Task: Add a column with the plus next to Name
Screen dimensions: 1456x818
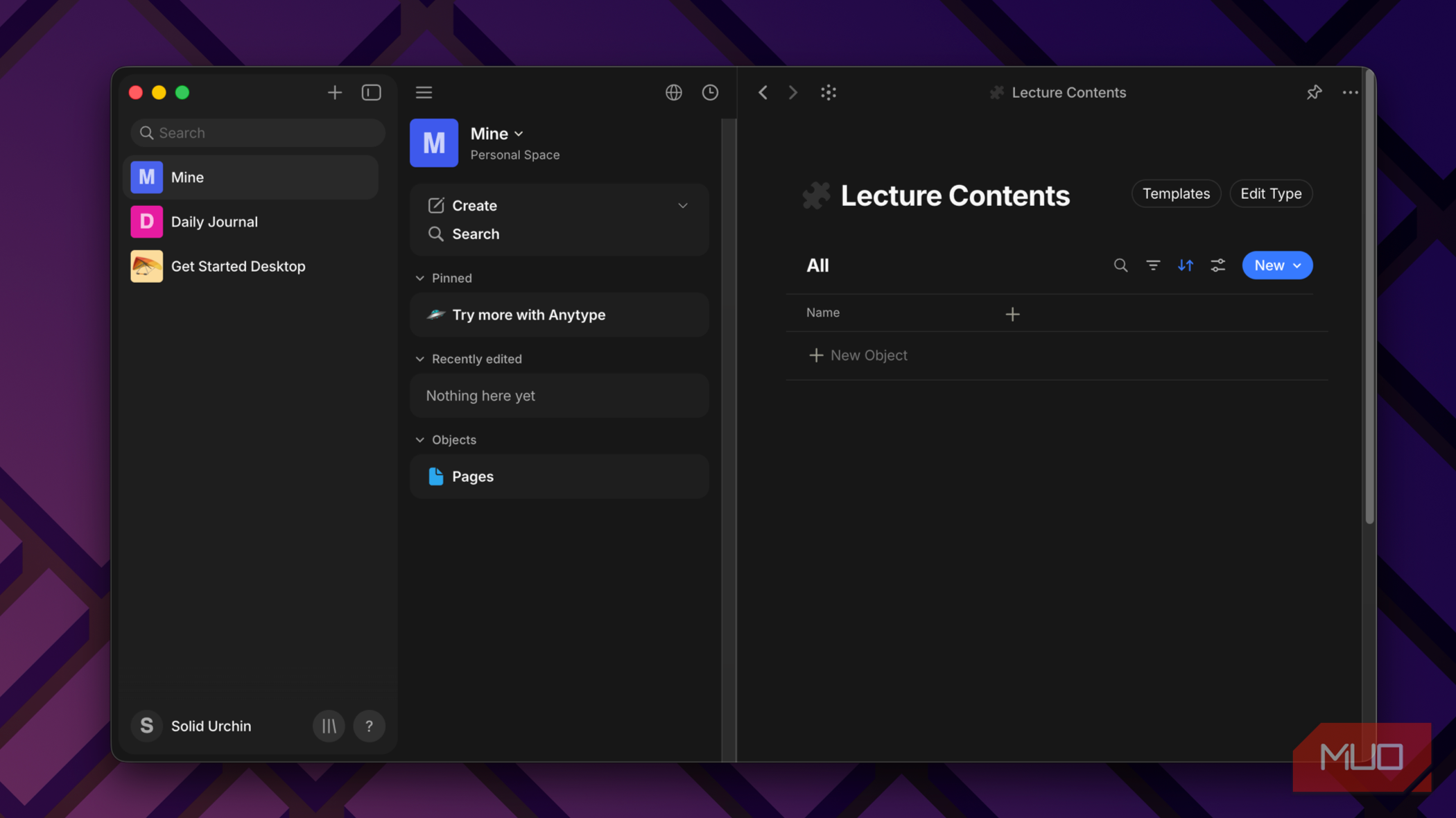Action: pyautogui.click(x=1012, y=314)
